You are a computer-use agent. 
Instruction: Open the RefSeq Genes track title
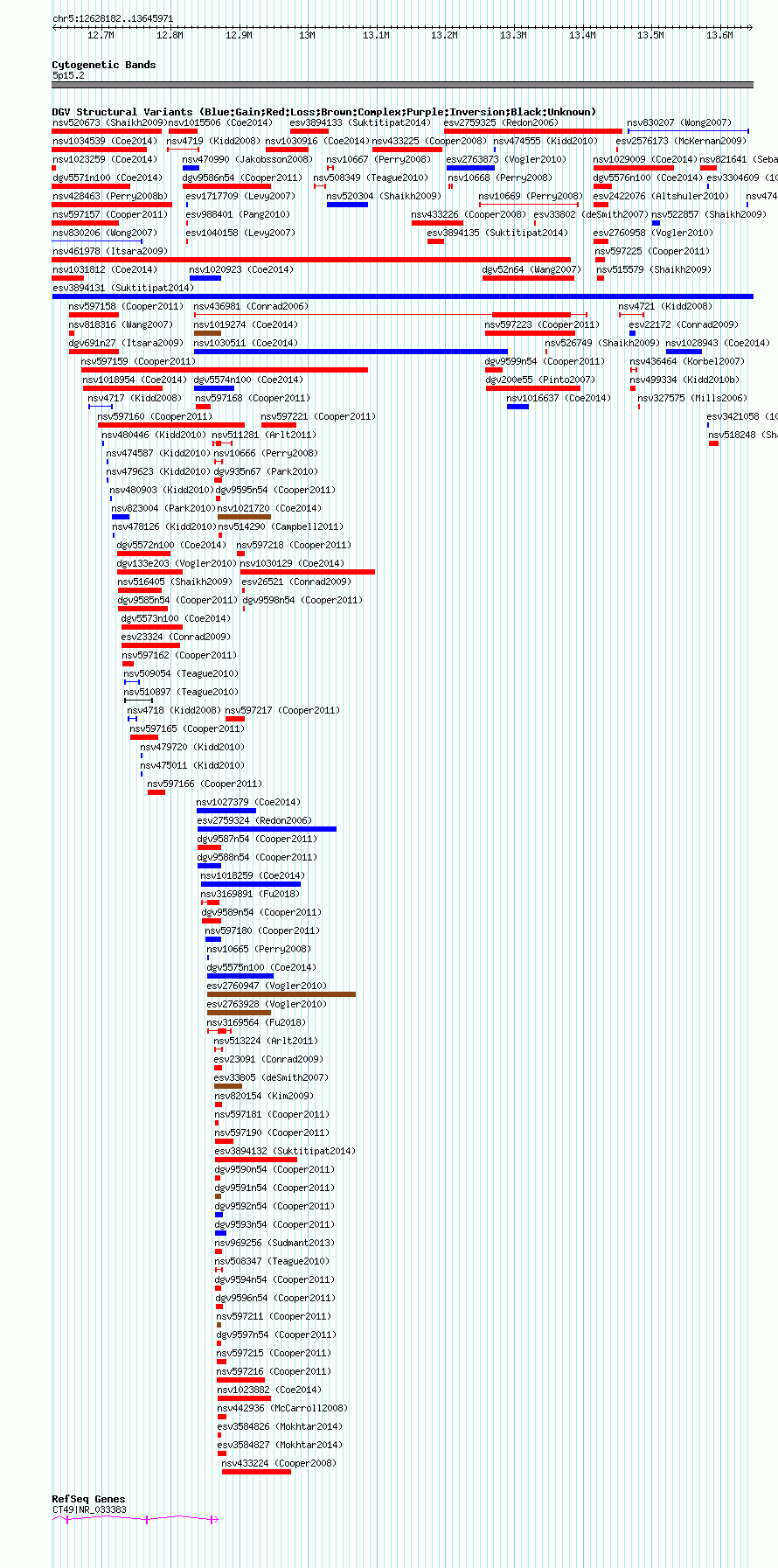[x=88, y=1499]
